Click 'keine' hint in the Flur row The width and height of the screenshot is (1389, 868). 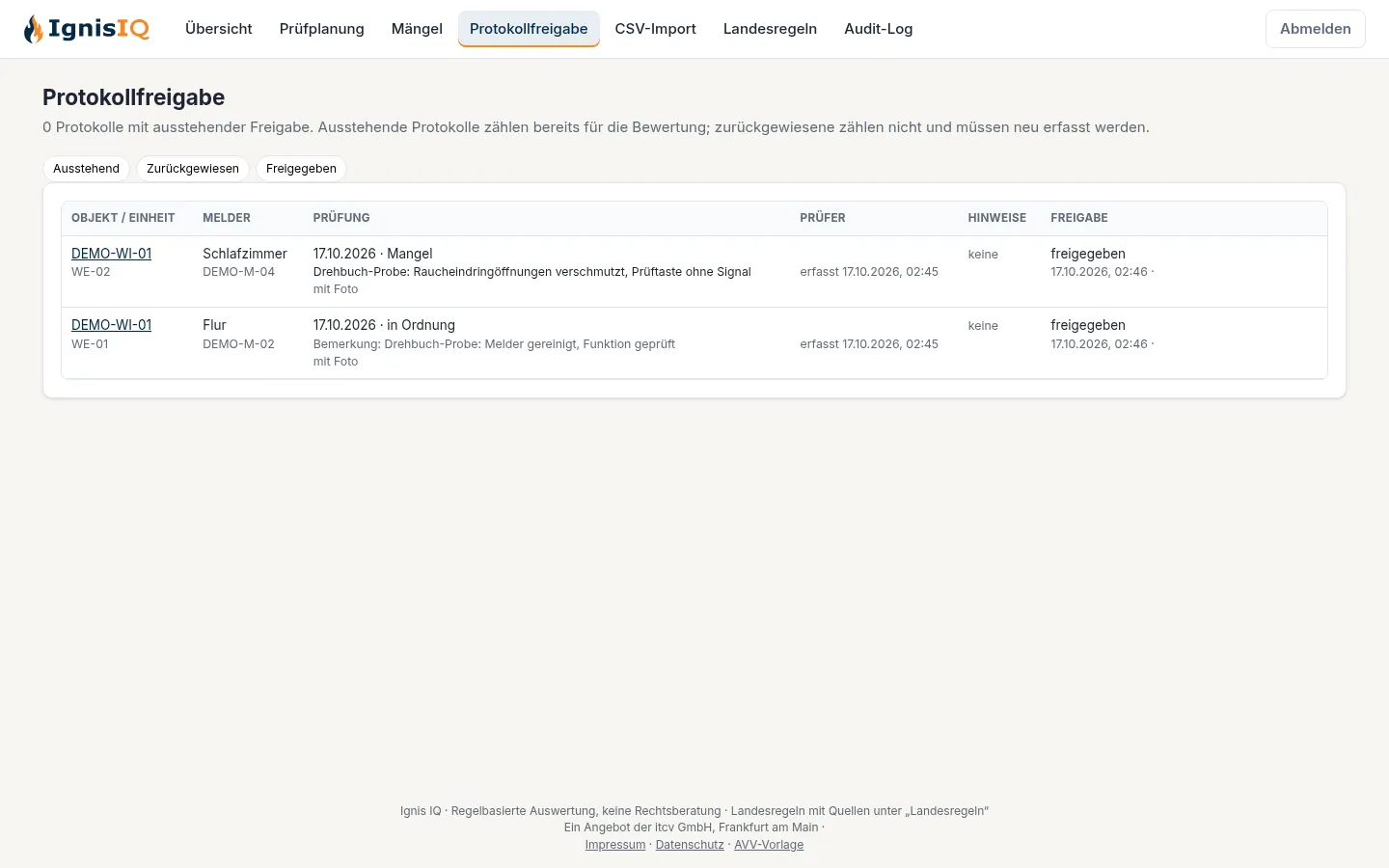[x=983, y=326]
